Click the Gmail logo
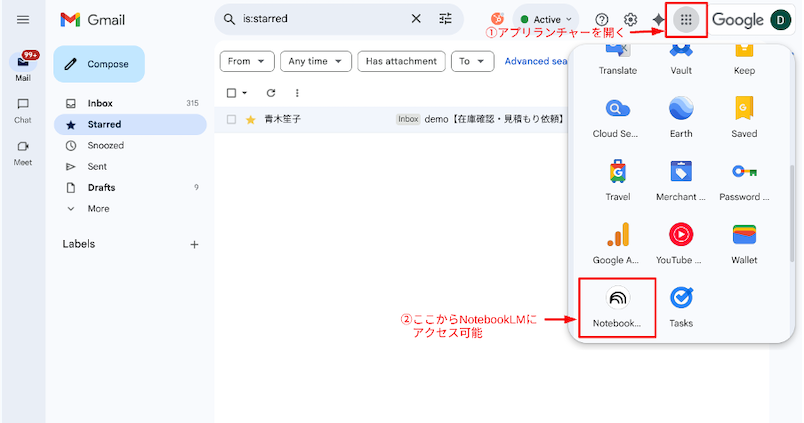 pos(92,20)
